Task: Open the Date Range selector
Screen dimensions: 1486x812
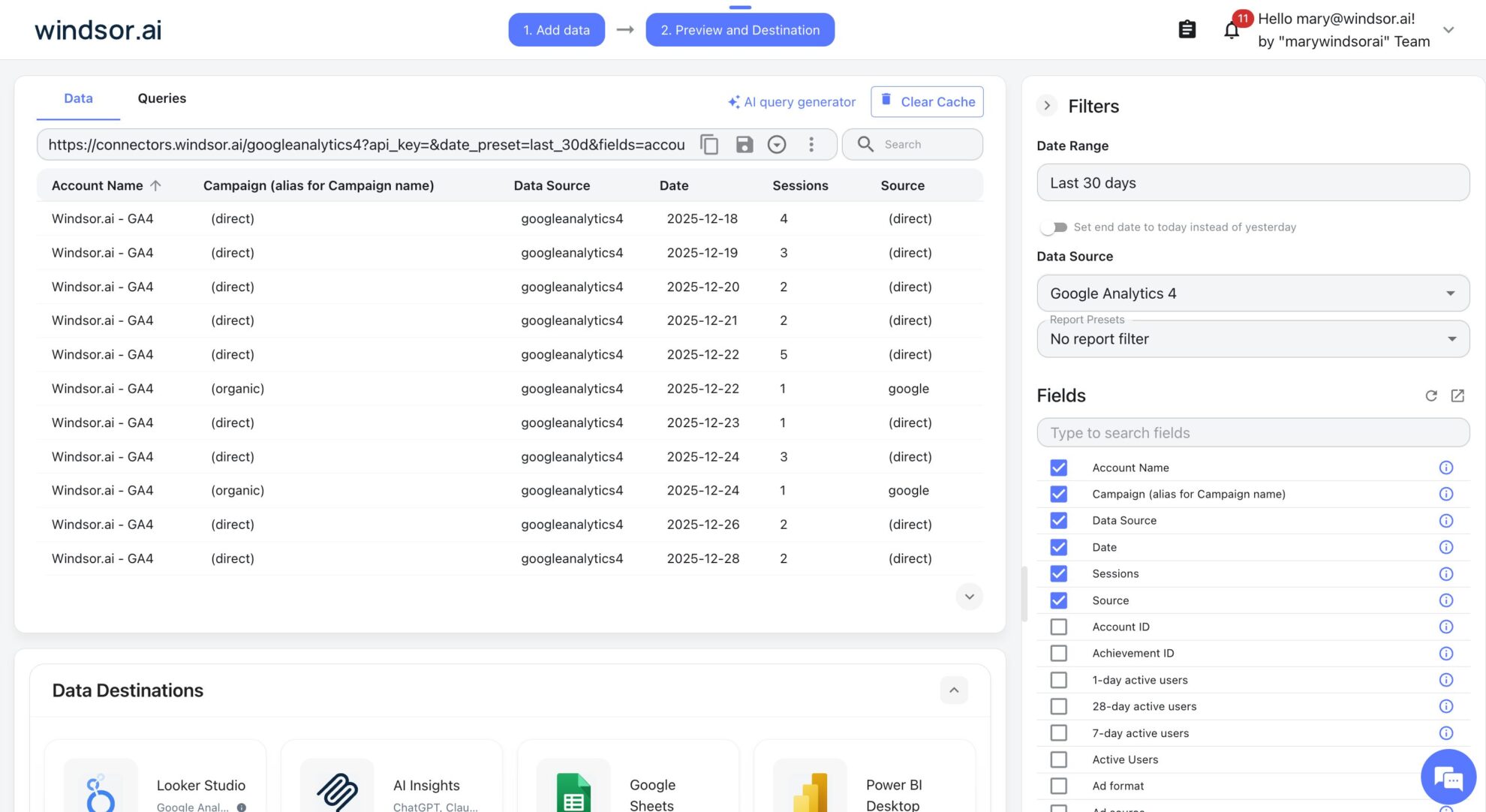Action: pyautogui.click(x=1253, y=183)
